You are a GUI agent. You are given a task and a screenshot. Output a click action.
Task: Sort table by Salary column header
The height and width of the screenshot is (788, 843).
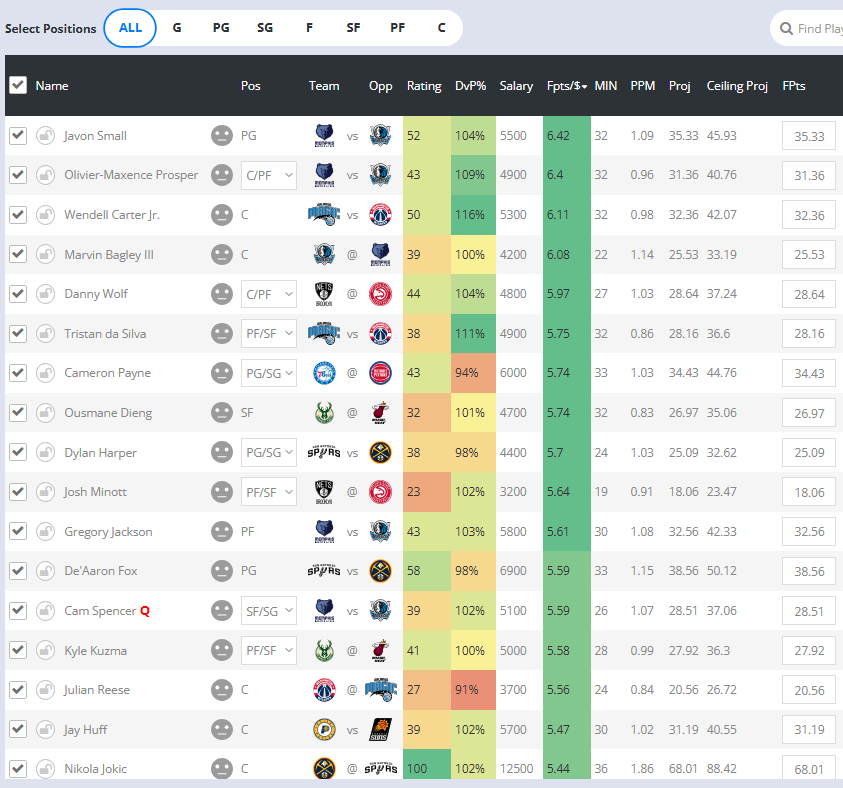pos(516,86)
